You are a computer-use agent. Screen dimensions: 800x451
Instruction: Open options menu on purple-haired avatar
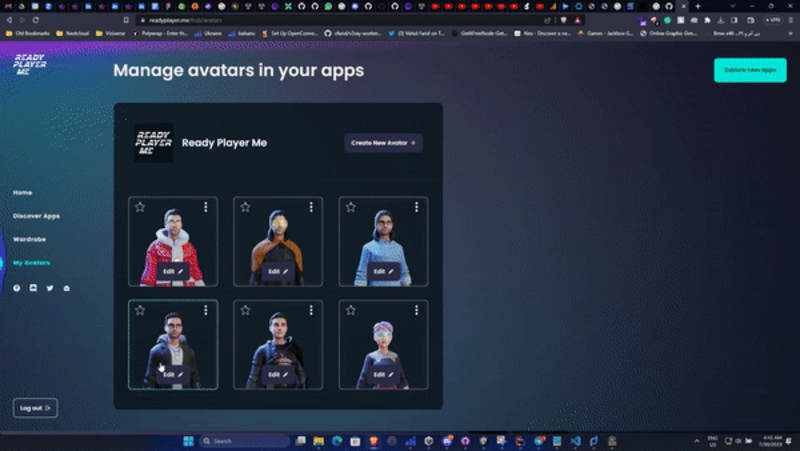[416, 310]
